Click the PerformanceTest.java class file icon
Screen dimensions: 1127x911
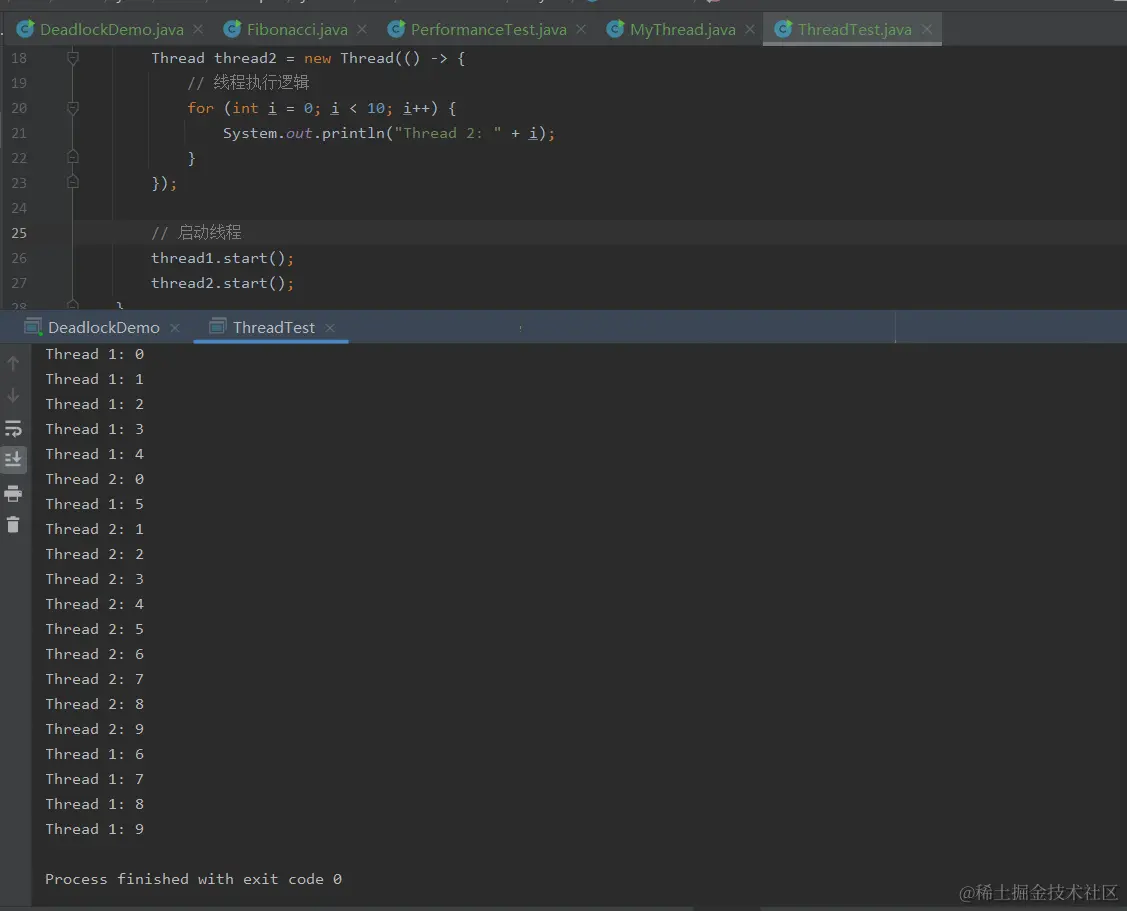coord(396,29)
